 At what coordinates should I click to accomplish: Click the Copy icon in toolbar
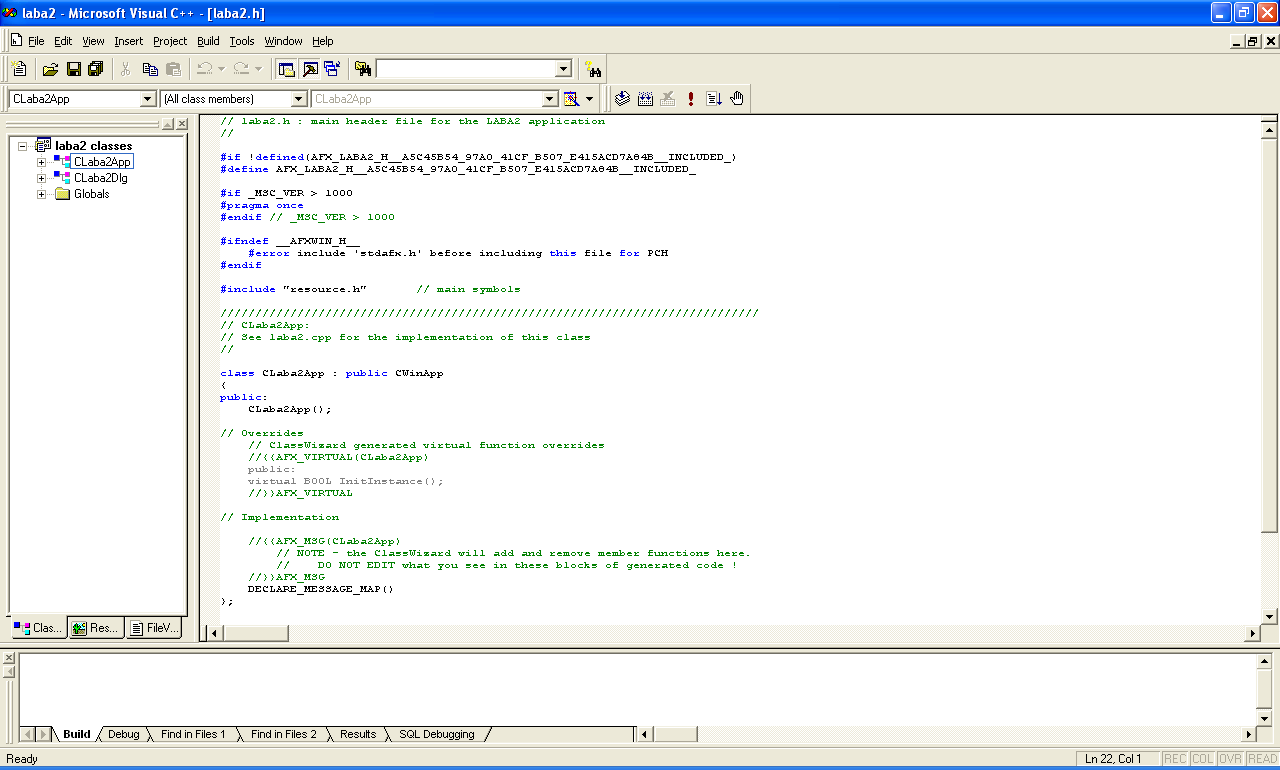(150, 69)
